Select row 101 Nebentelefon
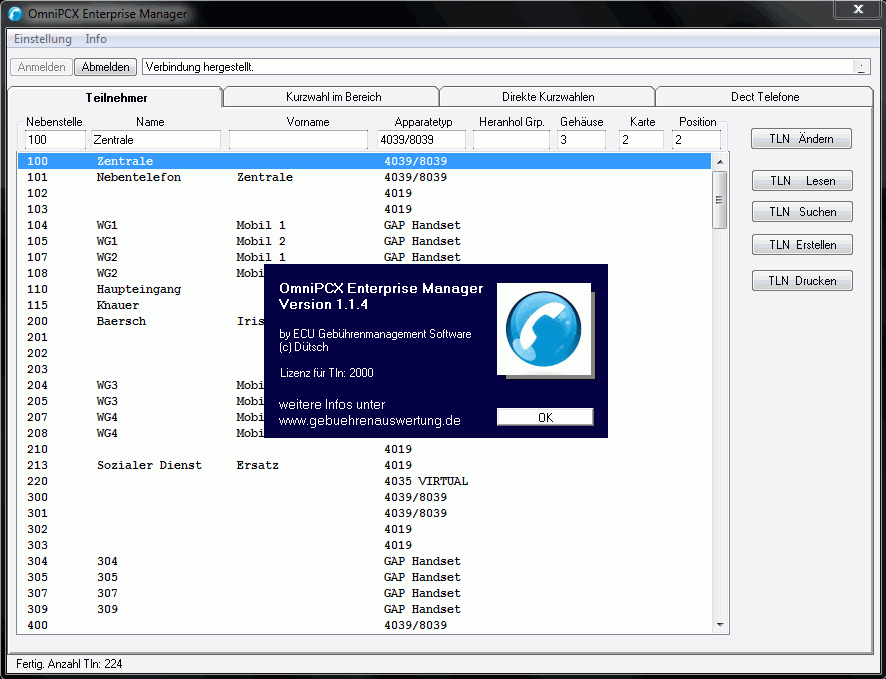 364,177
